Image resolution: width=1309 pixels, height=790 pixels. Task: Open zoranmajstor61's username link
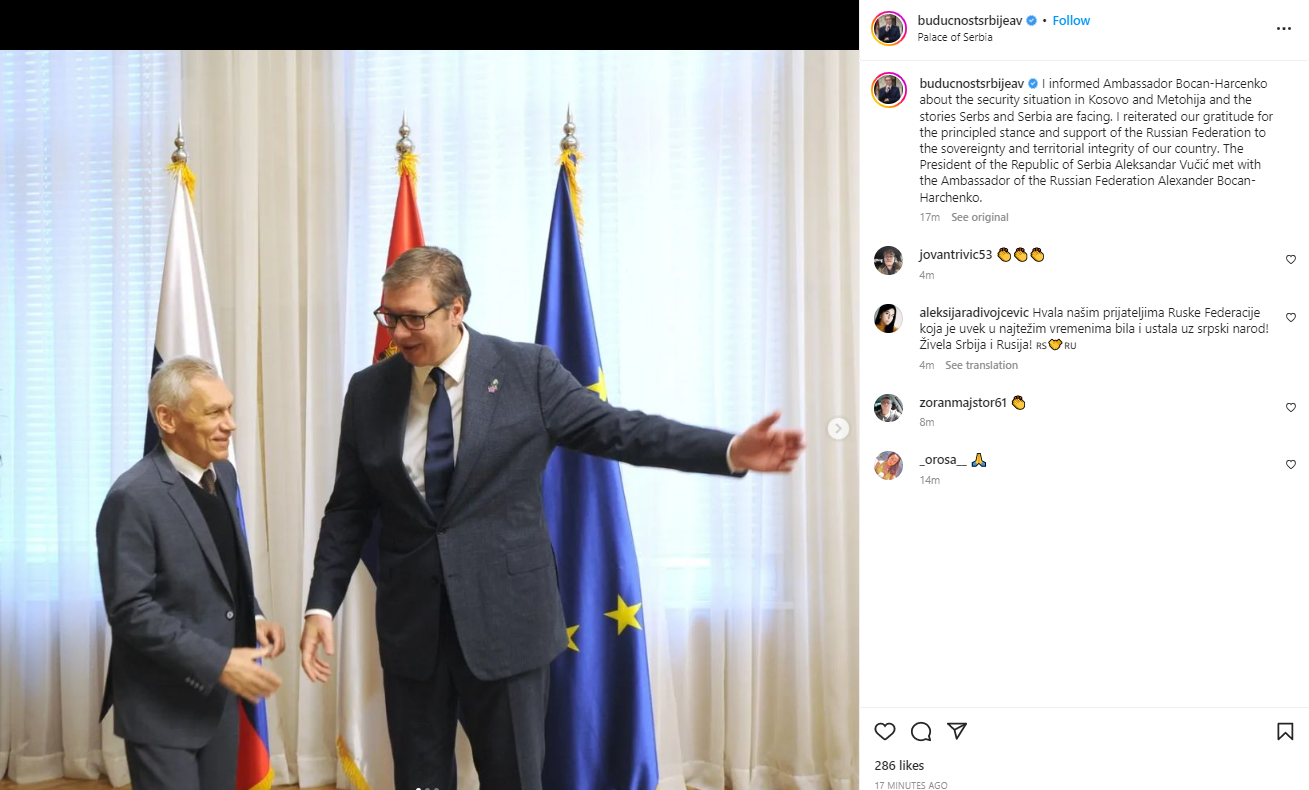[x=963, y=403]
